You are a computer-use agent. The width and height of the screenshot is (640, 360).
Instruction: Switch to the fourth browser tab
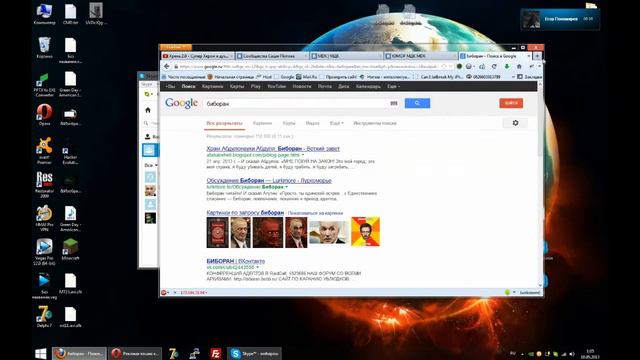coord(420,56)
